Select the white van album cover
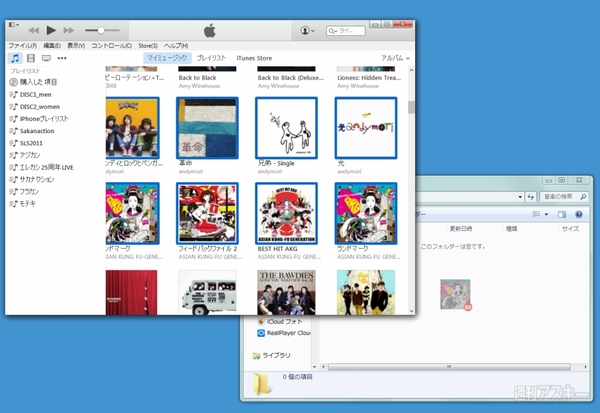The width and height of the screenshot is (600, 413). click(207, 292)
